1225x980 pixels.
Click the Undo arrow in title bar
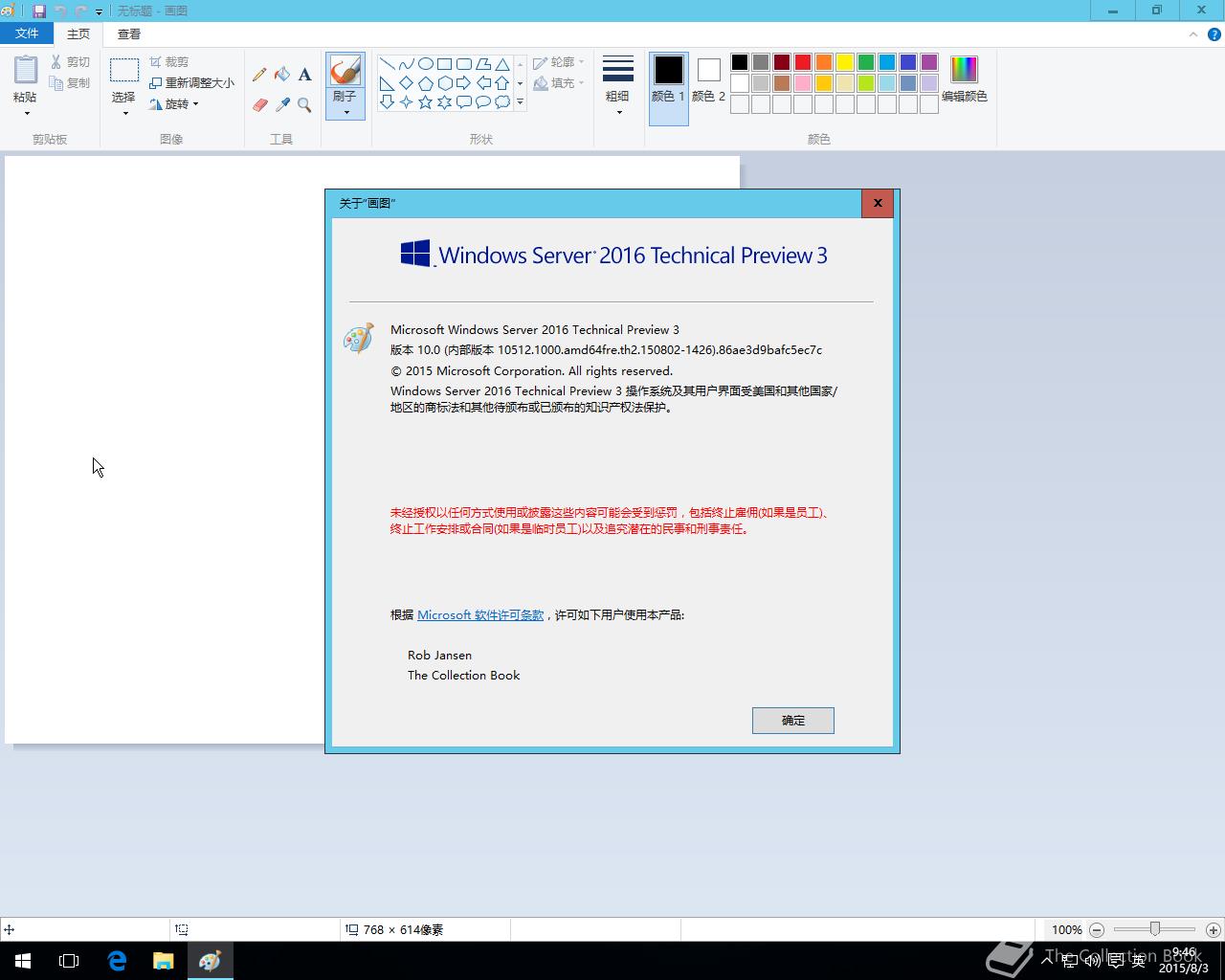[60, 11]
